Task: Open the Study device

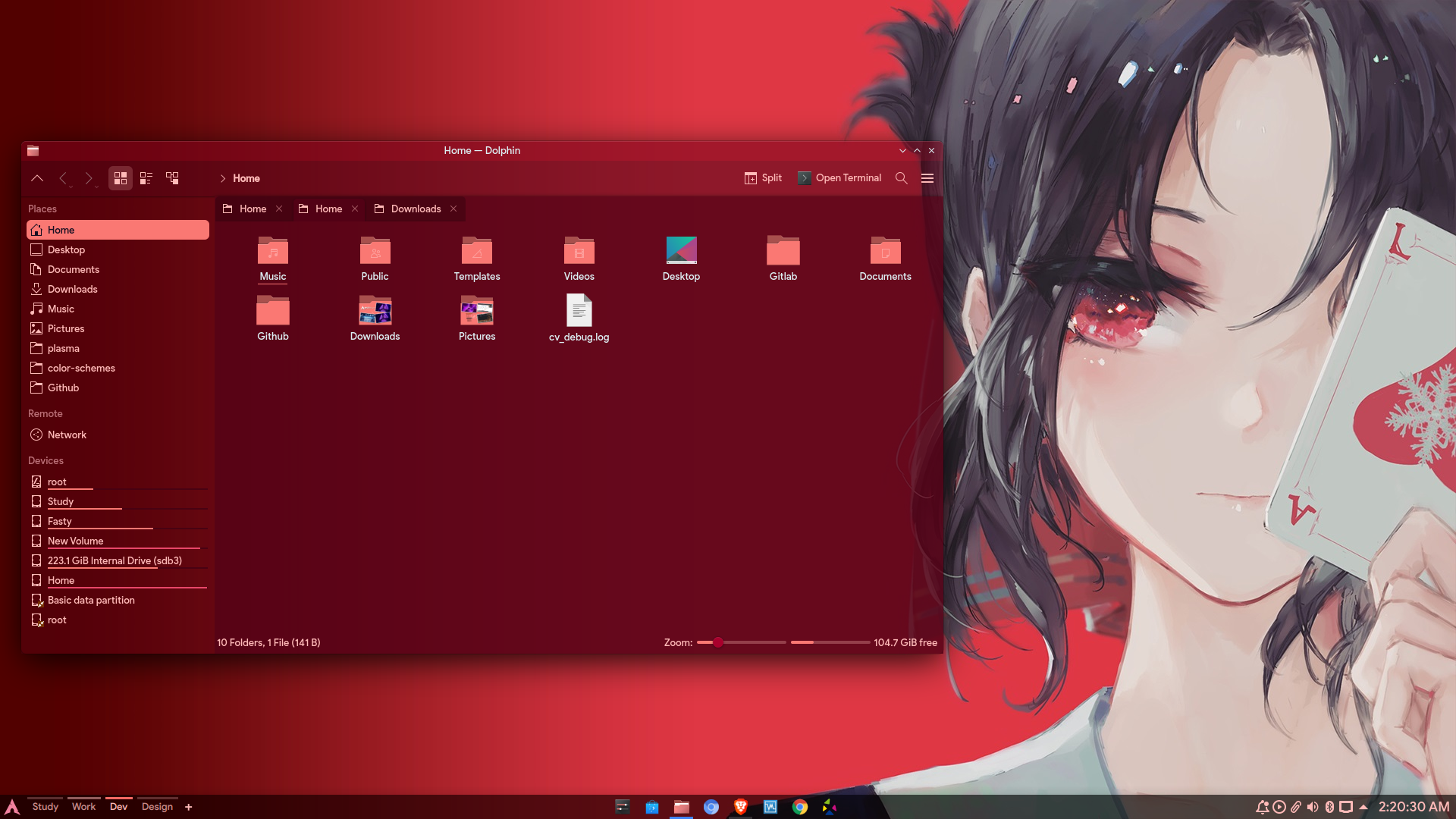Action: (118, 501)
